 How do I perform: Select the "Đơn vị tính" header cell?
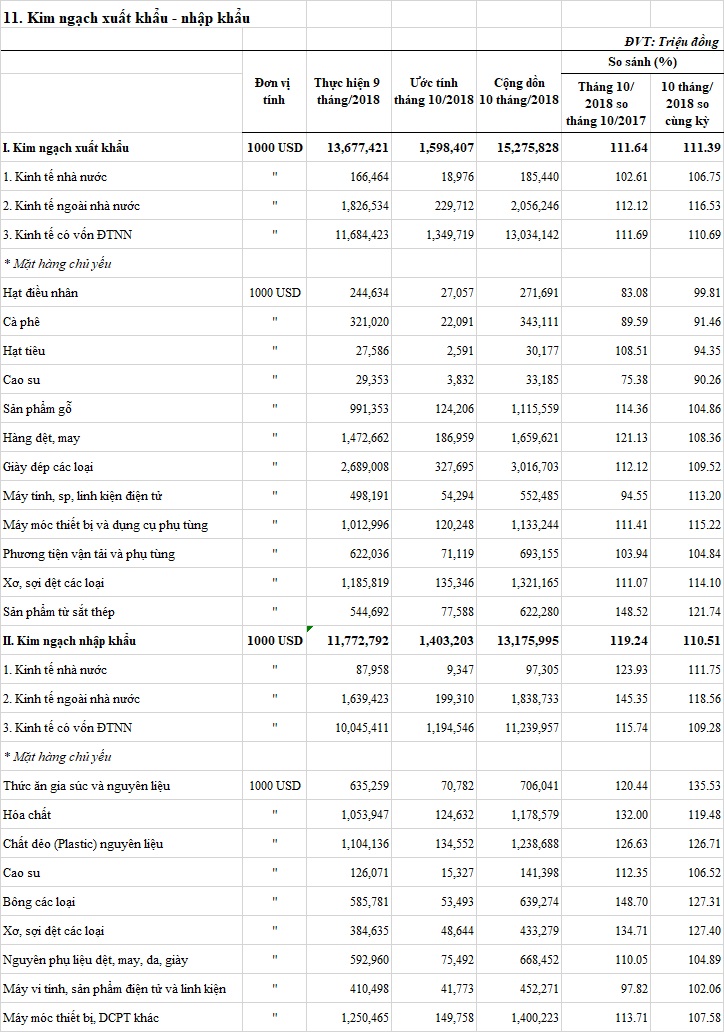(x=273, y=91)
